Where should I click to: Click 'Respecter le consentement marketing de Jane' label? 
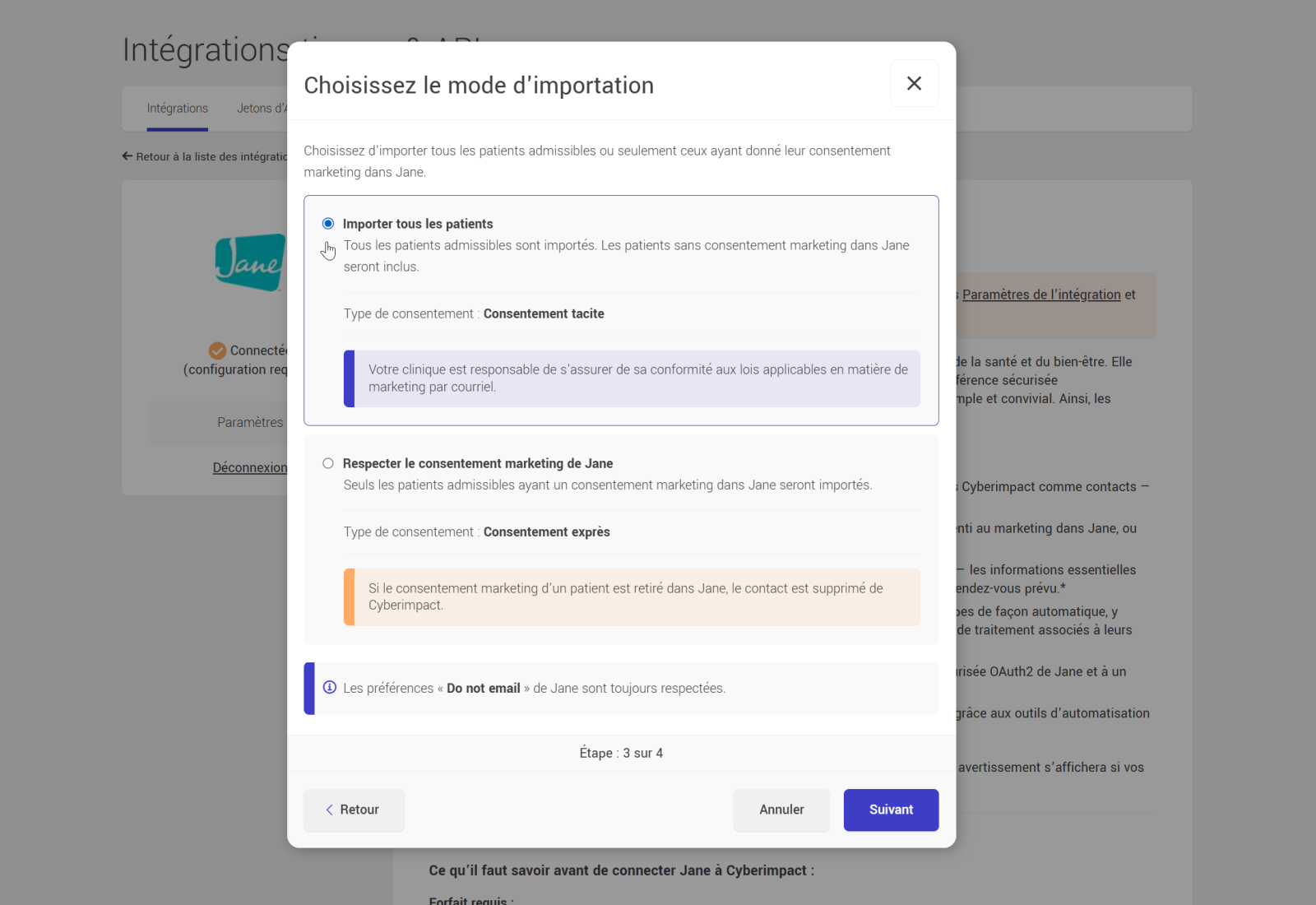(478, 463)
